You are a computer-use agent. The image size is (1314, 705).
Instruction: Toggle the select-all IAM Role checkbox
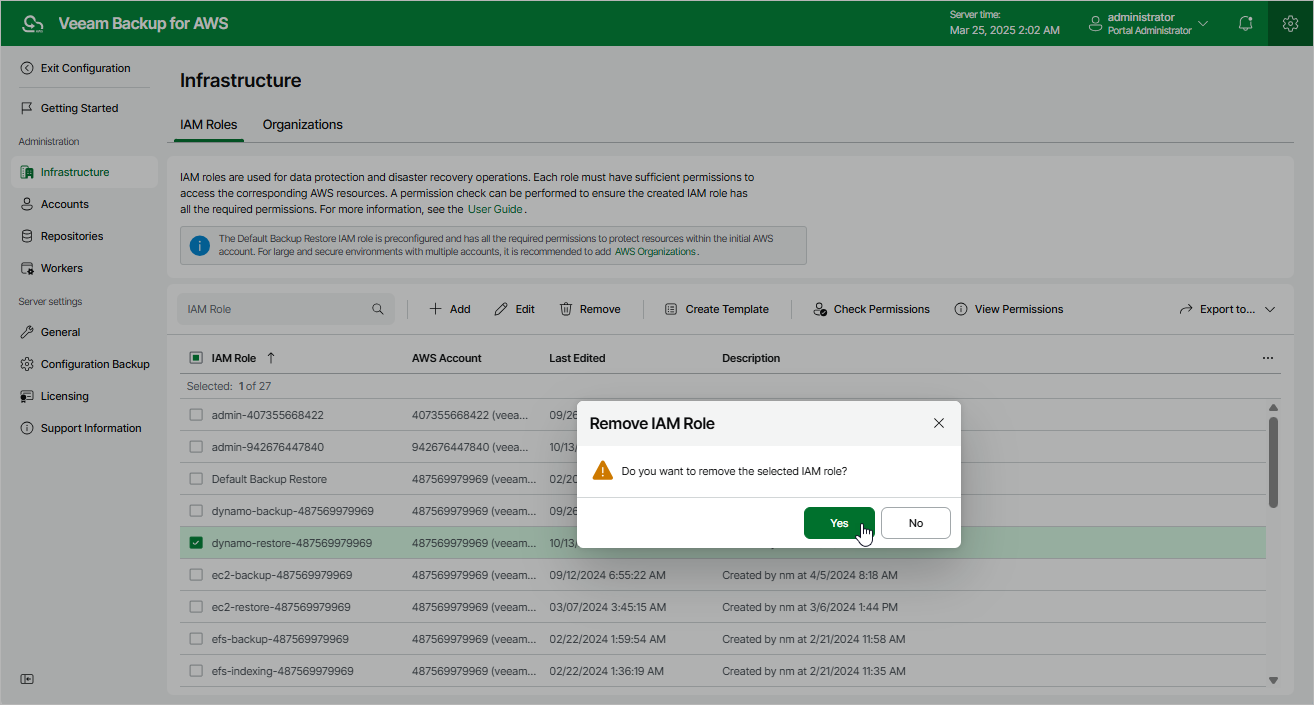coord(196,358)
